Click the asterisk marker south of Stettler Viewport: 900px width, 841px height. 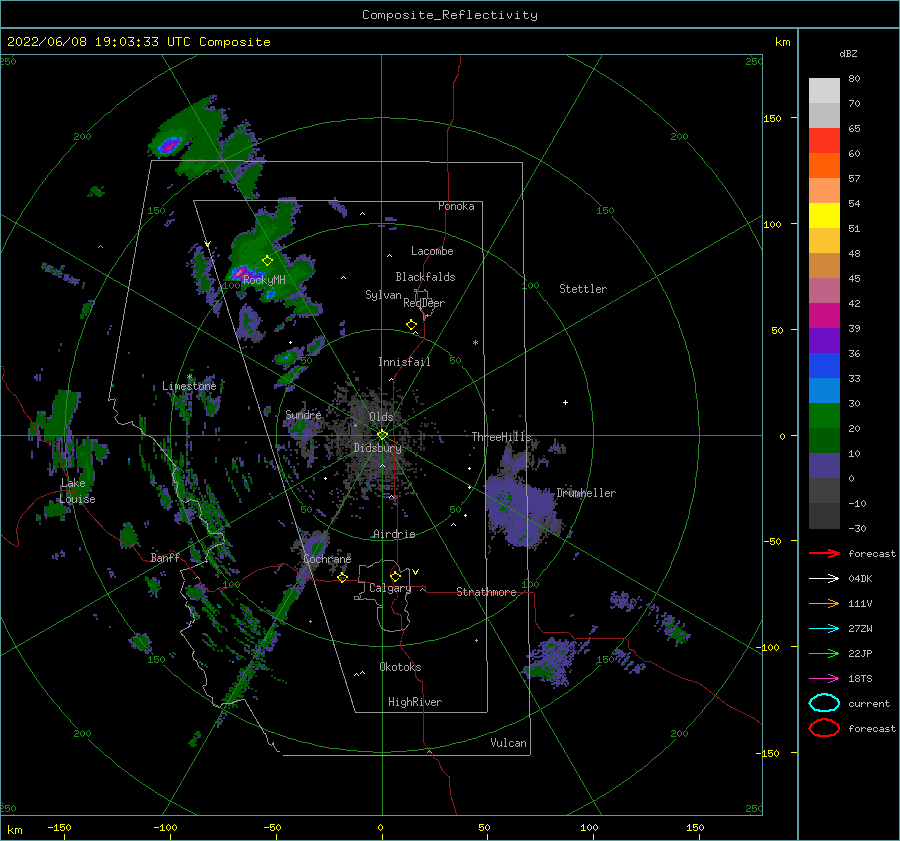coord(475,343)
